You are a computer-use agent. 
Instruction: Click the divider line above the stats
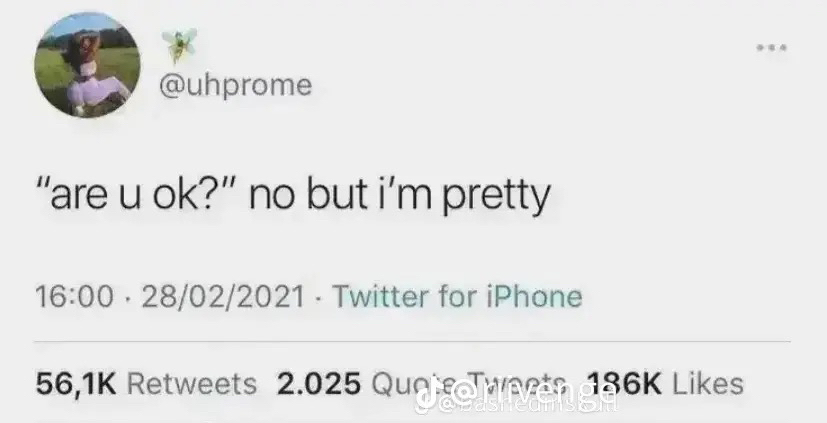pos(412,341)
